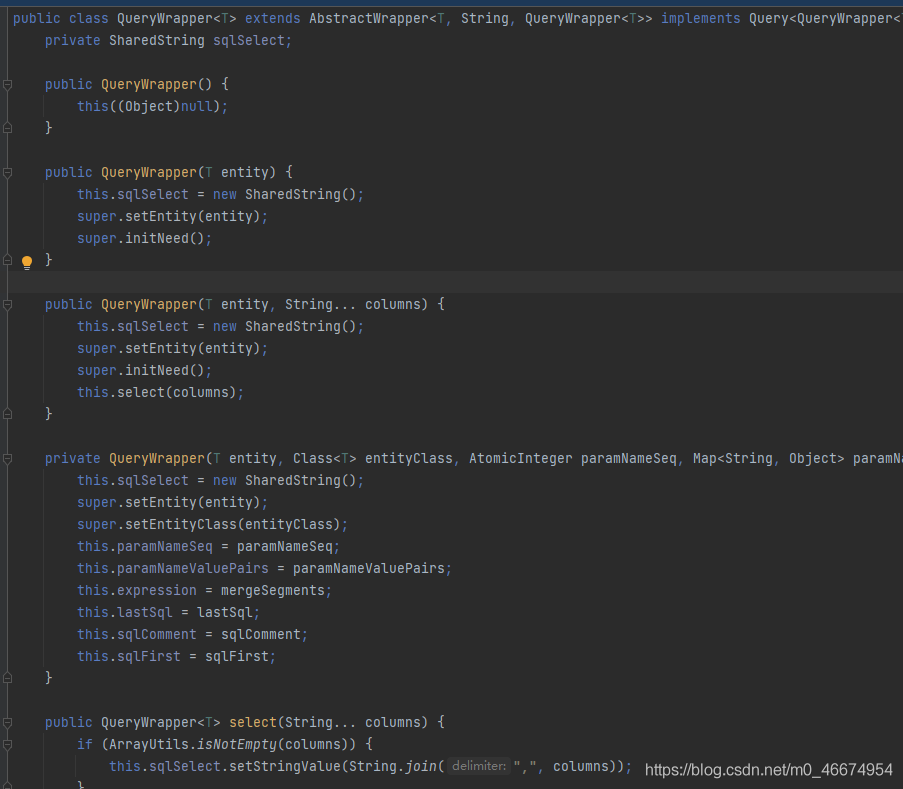Collapse the select(String... columns) method fold marker
This screenshot has height=789, width=903.
tap(8, 722)
